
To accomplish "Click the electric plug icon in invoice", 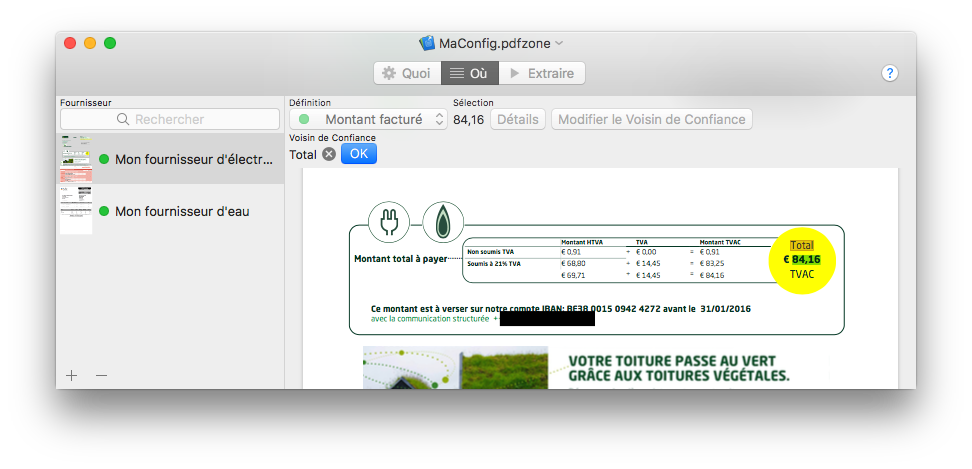I will tap(389, 222).
